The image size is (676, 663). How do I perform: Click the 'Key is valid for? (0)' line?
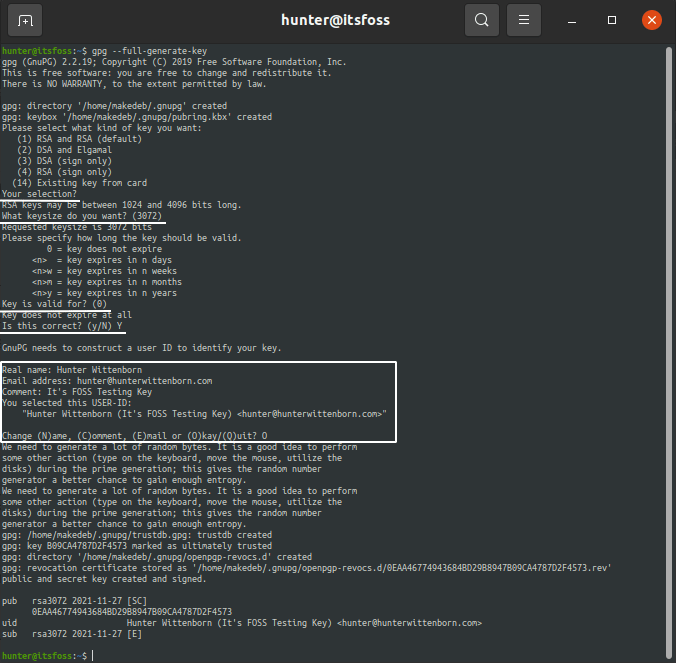point(54,304)
